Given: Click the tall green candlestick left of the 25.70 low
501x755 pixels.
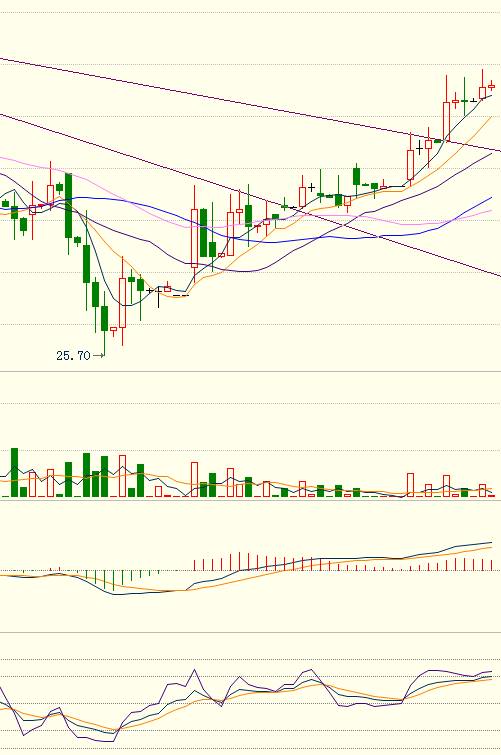Looking at the screenshot, I should pos(68,206).
